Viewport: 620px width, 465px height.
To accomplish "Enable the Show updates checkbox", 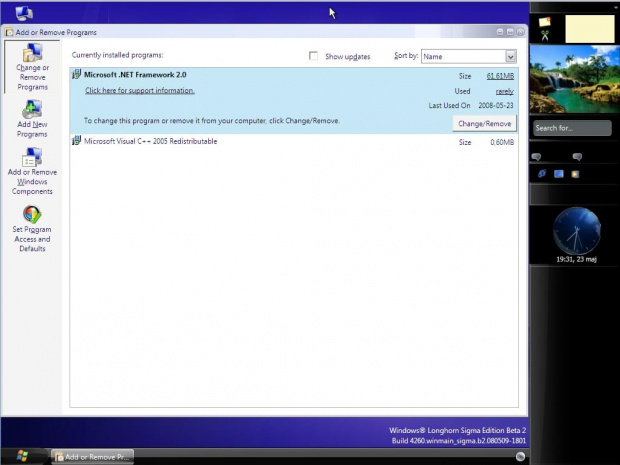I will click(x=313, y=56).
